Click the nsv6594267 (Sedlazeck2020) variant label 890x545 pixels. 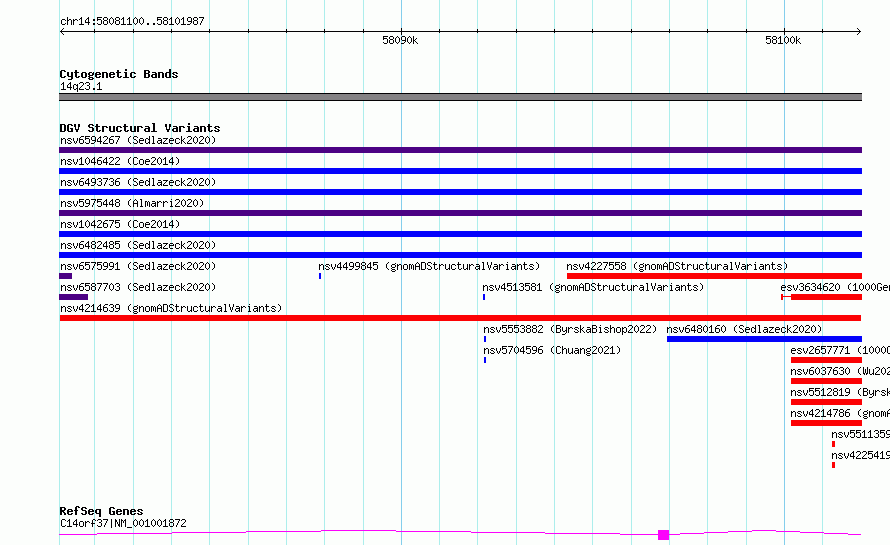[138, 140]
